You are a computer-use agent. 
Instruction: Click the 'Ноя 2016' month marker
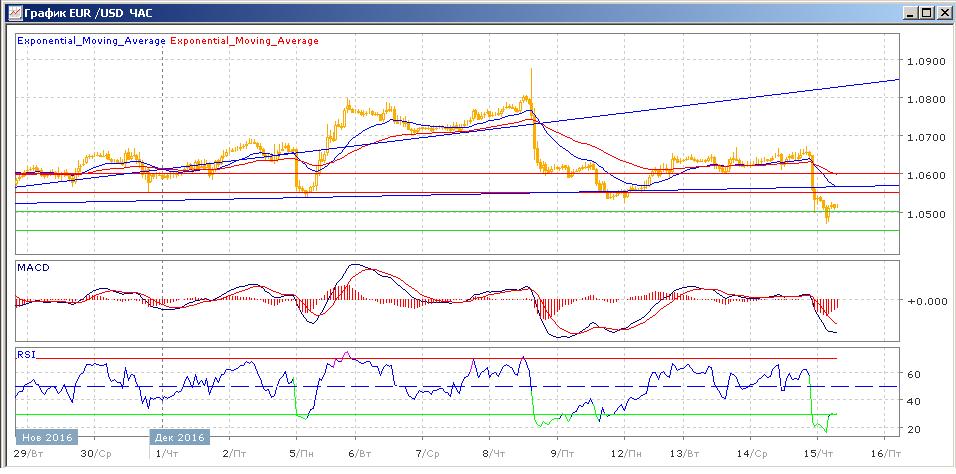tap(47, 437)
